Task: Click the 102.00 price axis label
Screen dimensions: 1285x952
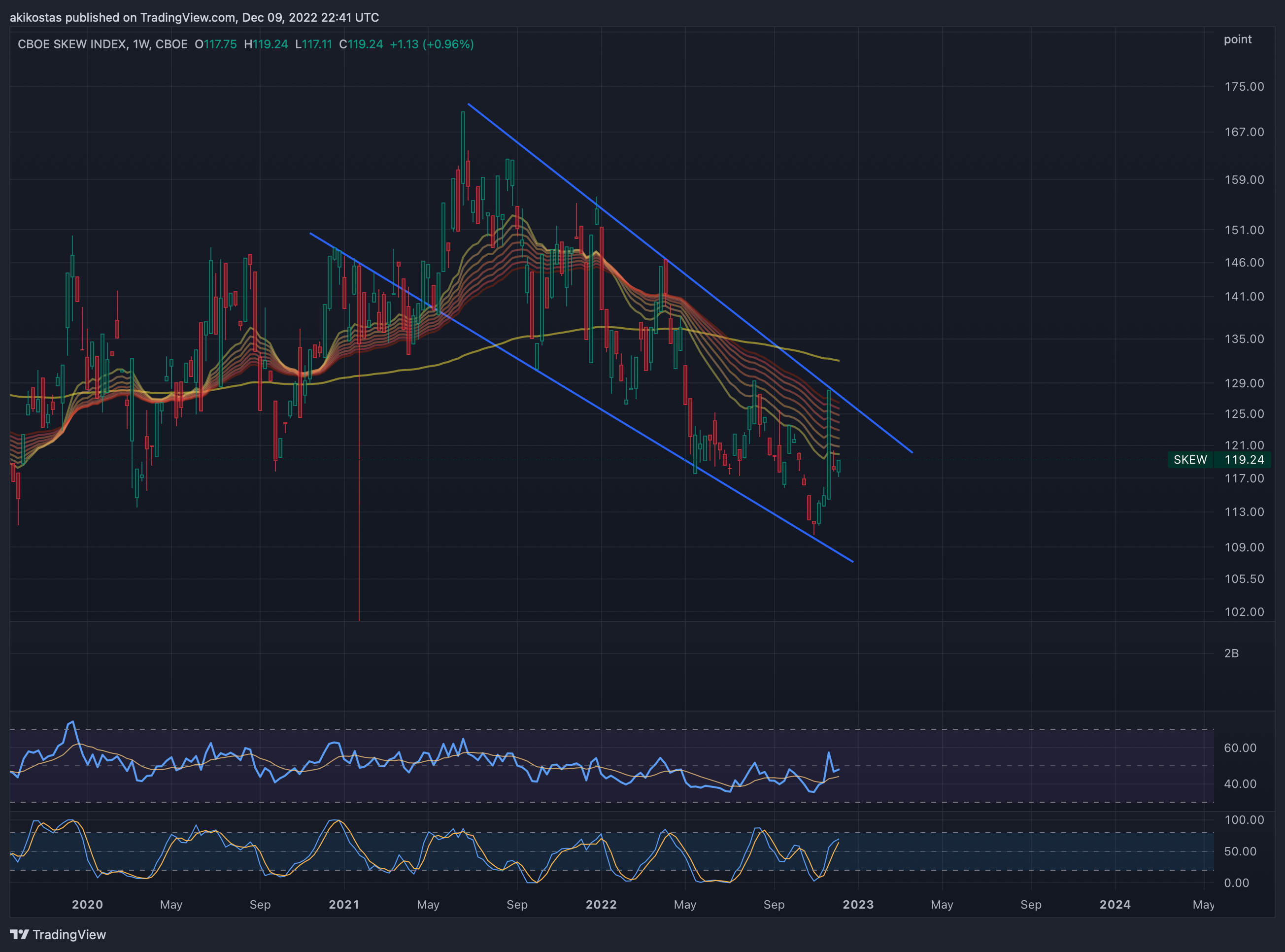Action: 1244,612
